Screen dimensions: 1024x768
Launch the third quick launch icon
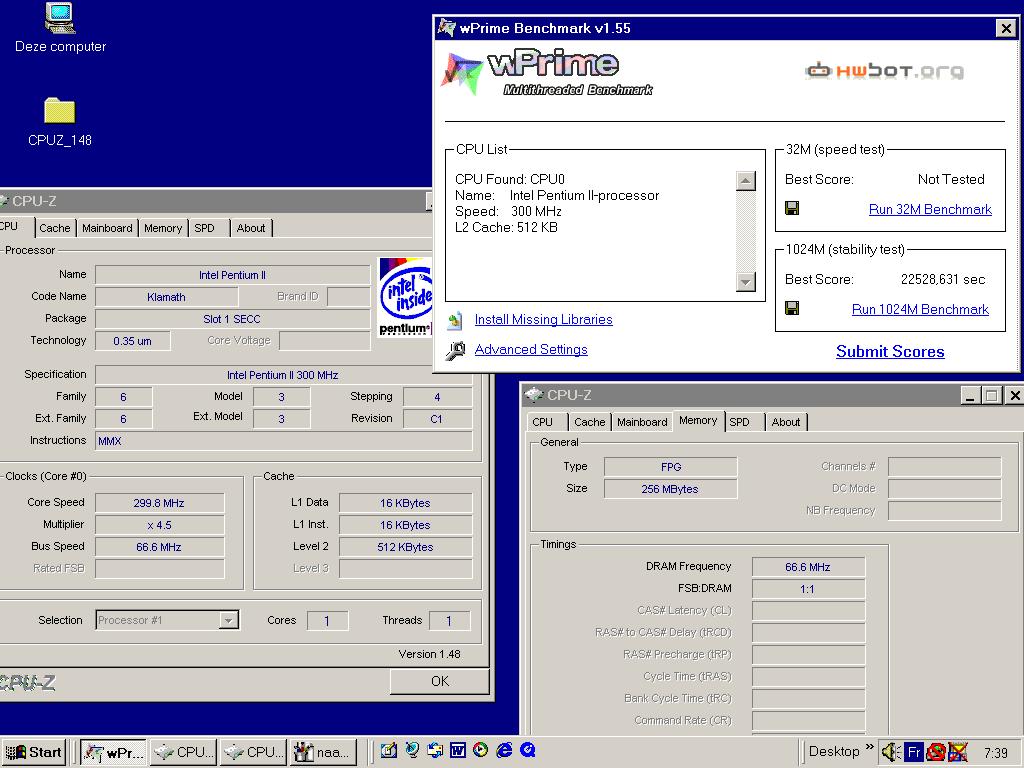tap(434, 751)
